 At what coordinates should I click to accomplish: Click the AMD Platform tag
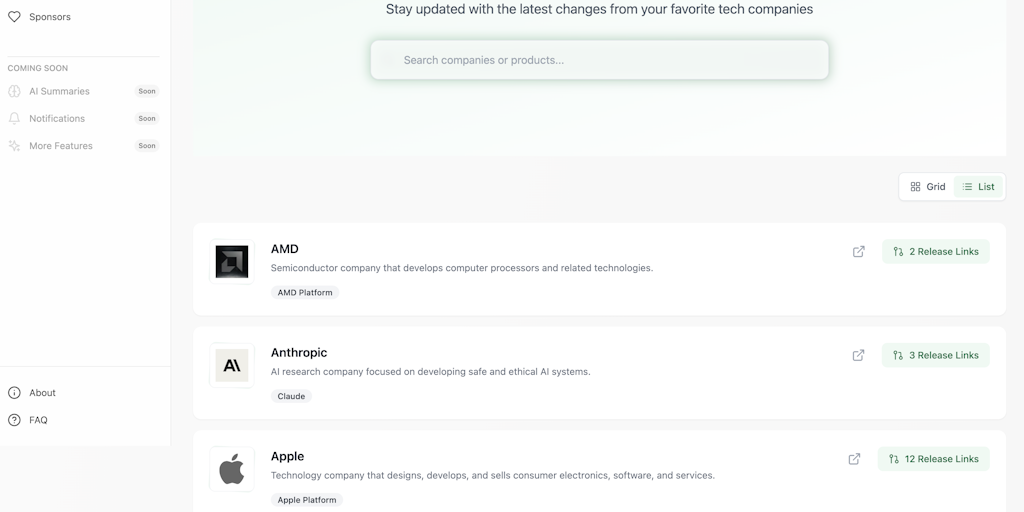[305, 293]
